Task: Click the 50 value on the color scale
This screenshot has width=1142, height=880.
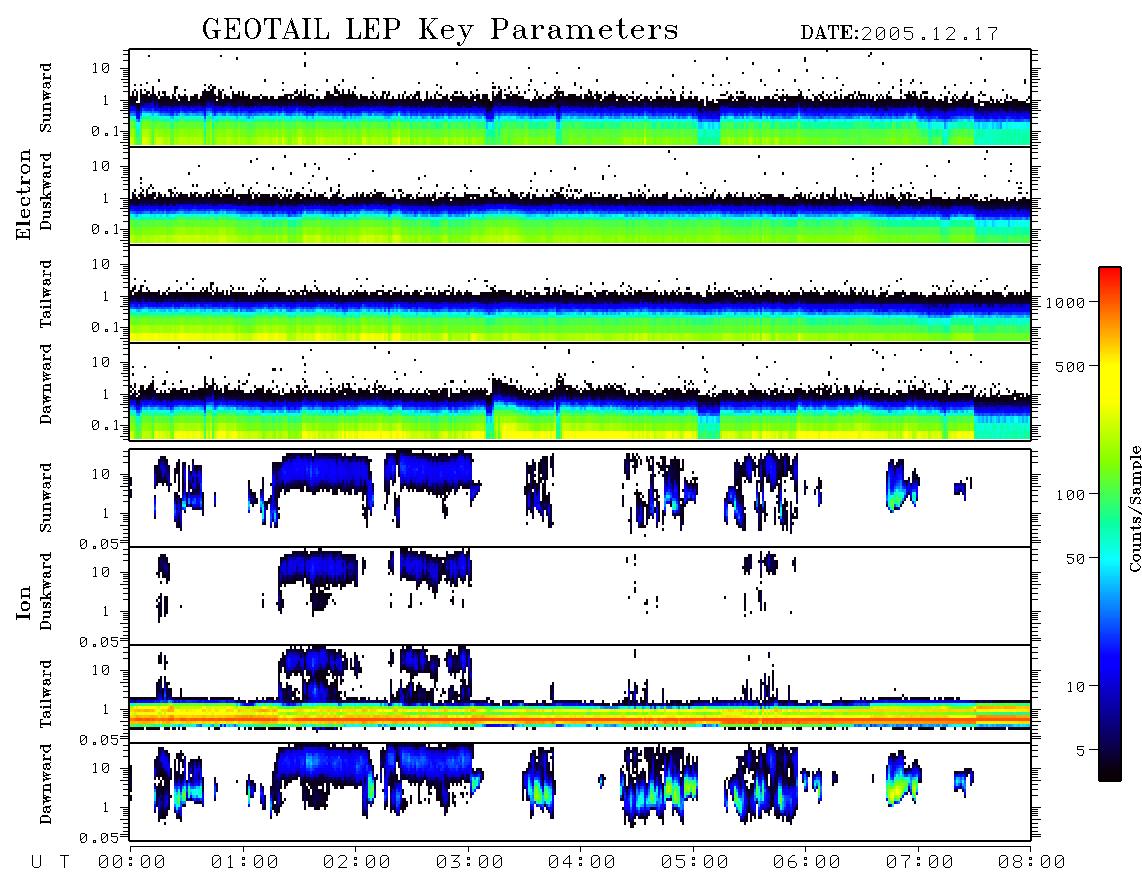Action: [1075, 559]
